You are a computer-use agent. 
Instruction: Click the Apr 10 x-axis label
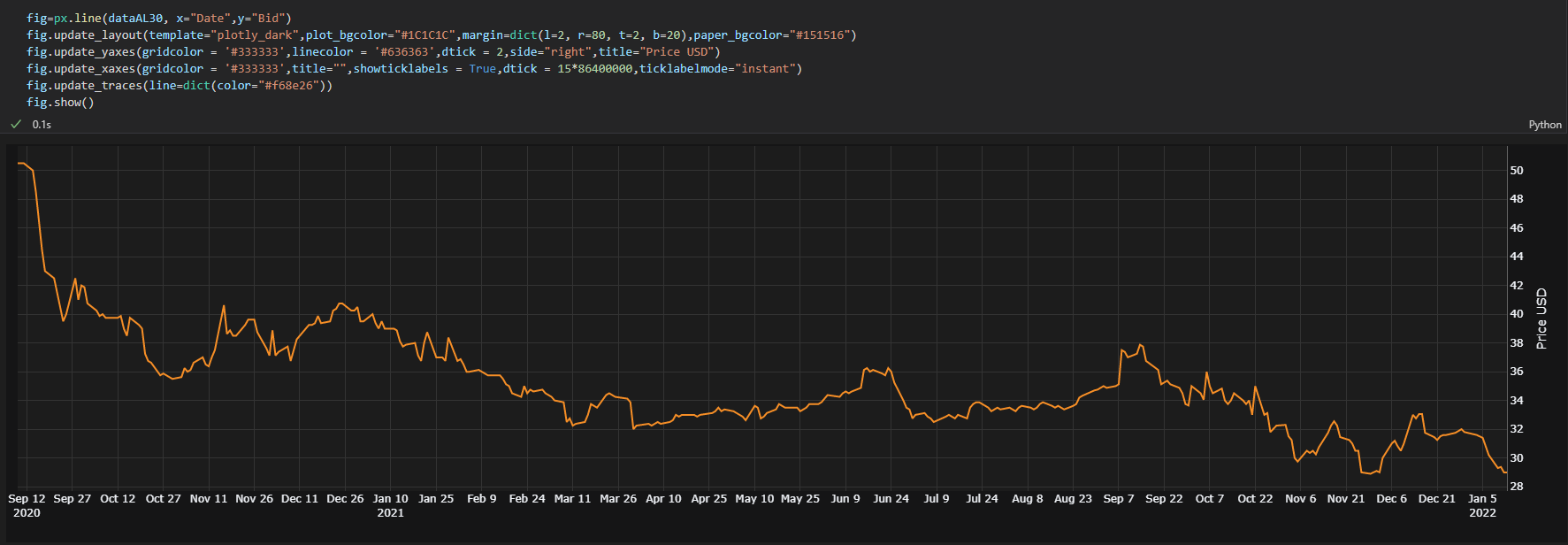coord(664,499)
